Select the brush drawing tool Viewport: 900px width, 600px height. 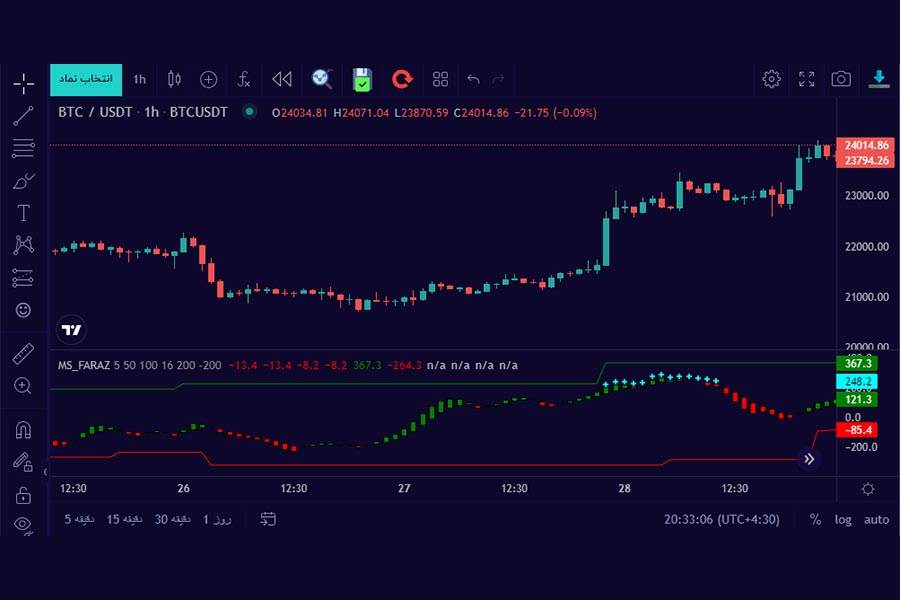(24, 181)
